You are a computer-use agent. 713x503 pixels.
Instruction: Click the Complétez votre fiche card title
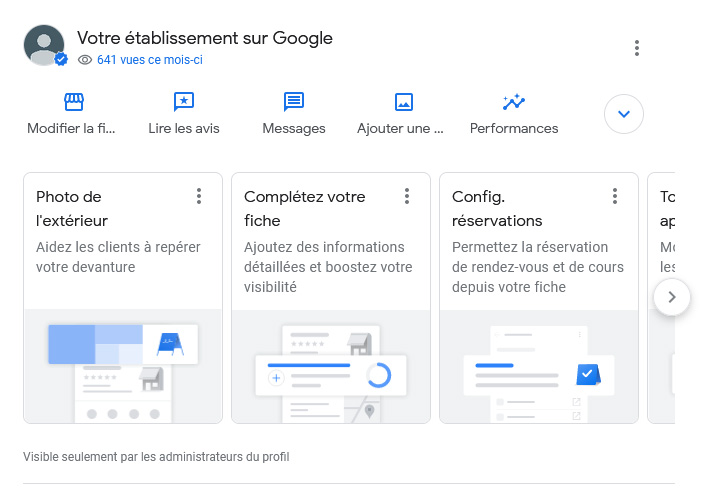coord(305,208)
